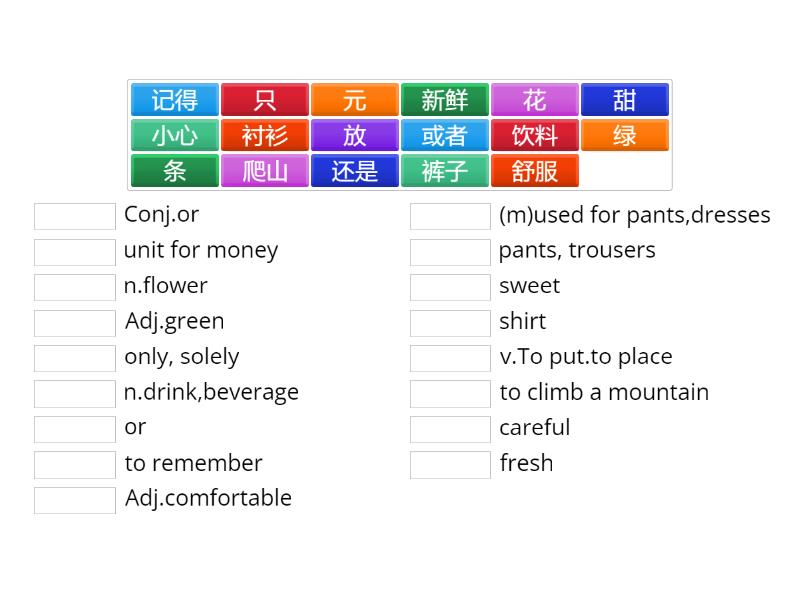Select the tile 新鲜
800x600 pixels.
445,99
